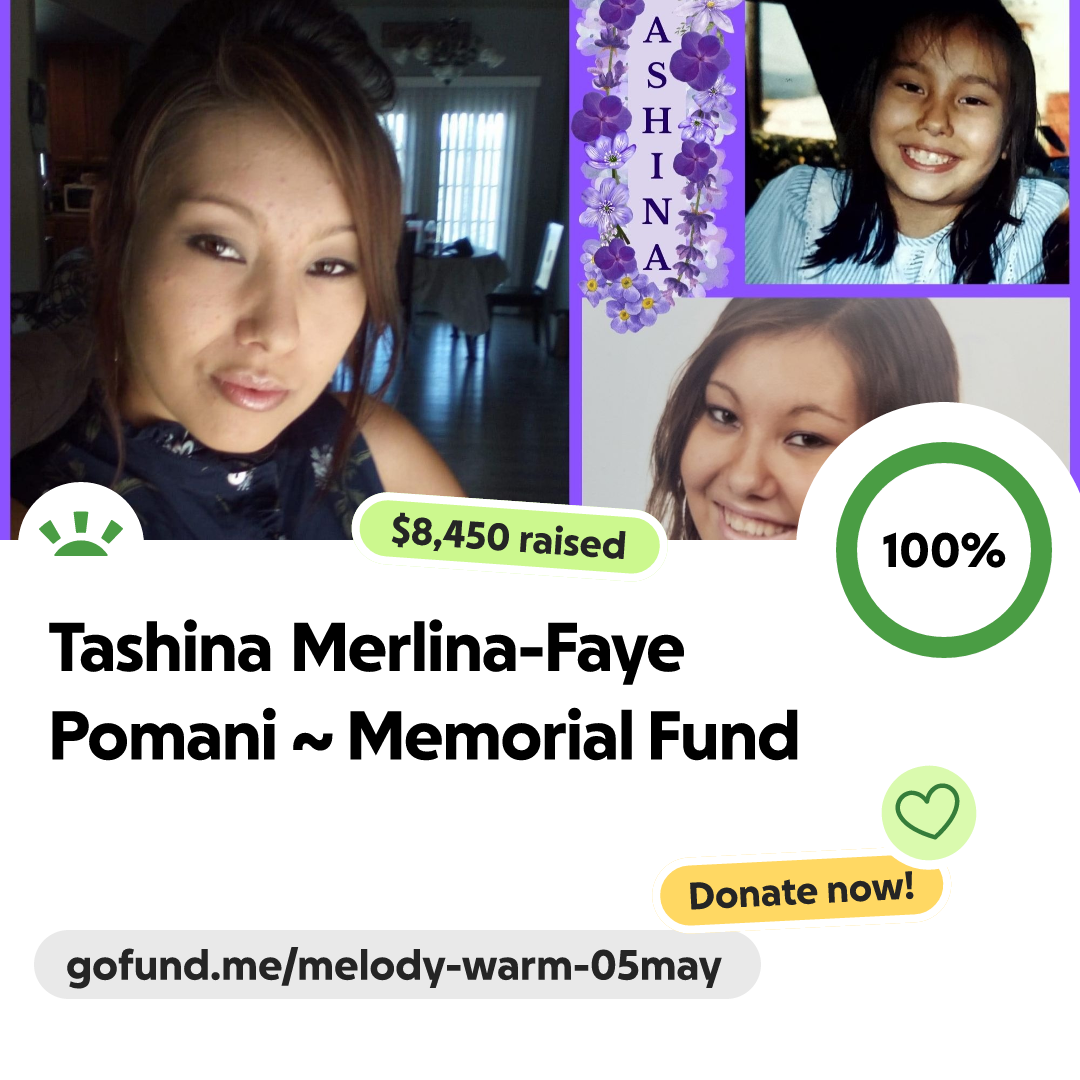Click the letter A atop the floral banner

656,30
